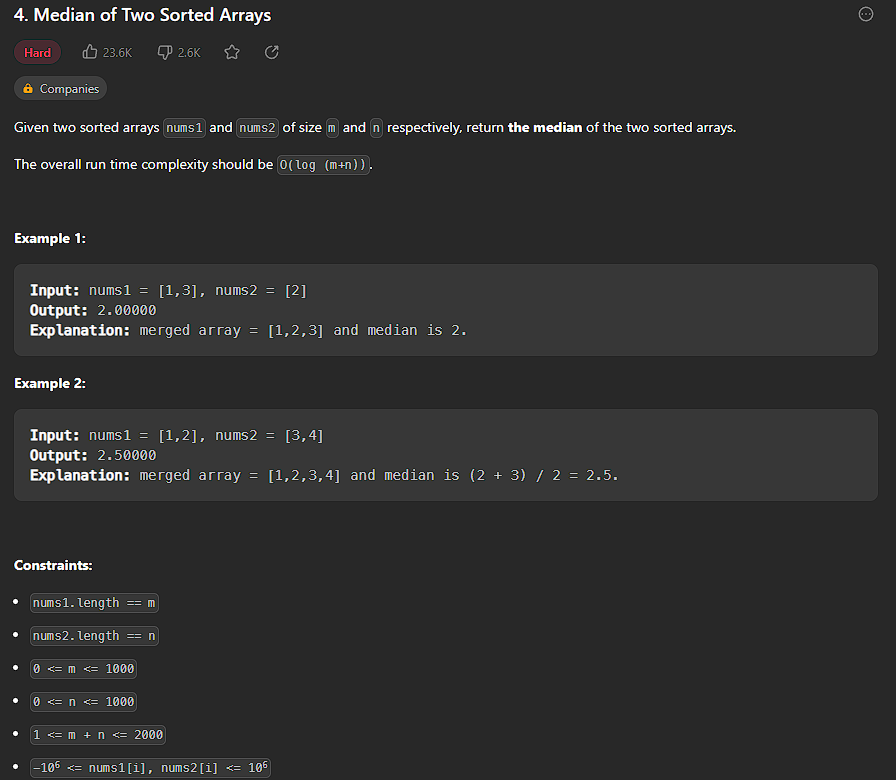This screenshot has height=780, width=896.
Task: Click the circular arrow feedback icon
Action: click(271, 52)
